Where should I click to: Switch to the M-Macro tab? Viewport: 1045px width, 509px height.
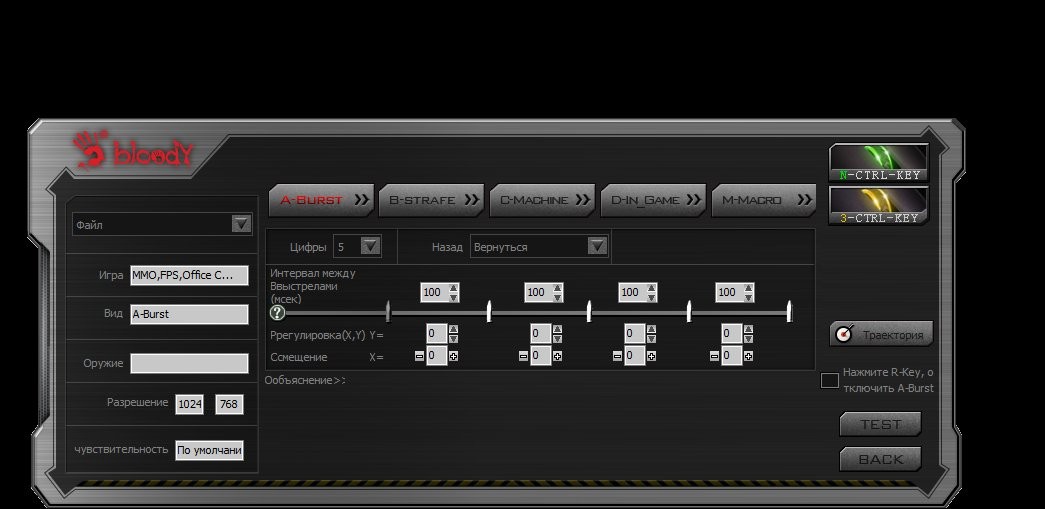coord(763,200)
